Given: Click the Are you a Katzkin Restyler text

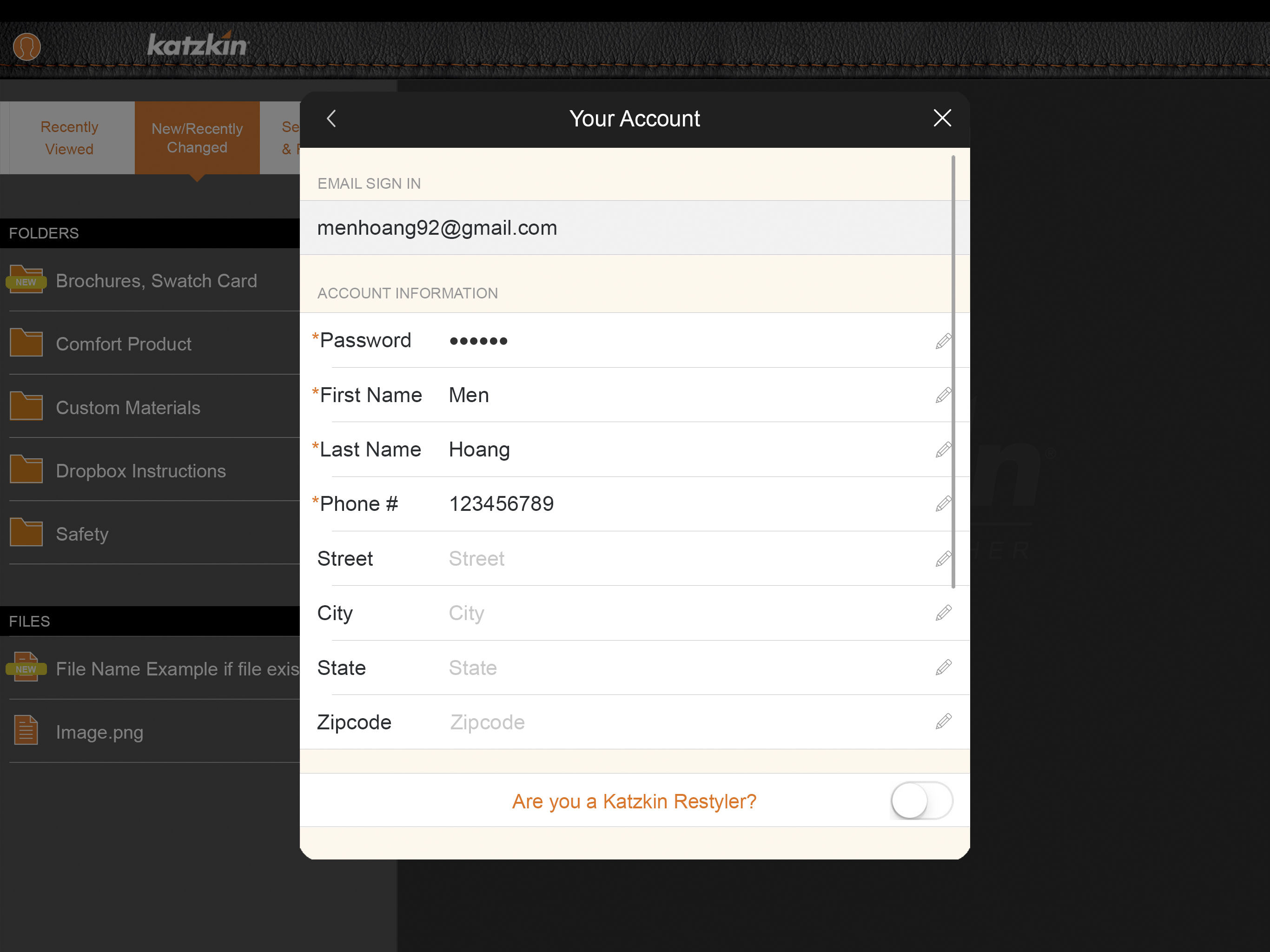Looking at the screenshot, I should click(x=634, y=801).
